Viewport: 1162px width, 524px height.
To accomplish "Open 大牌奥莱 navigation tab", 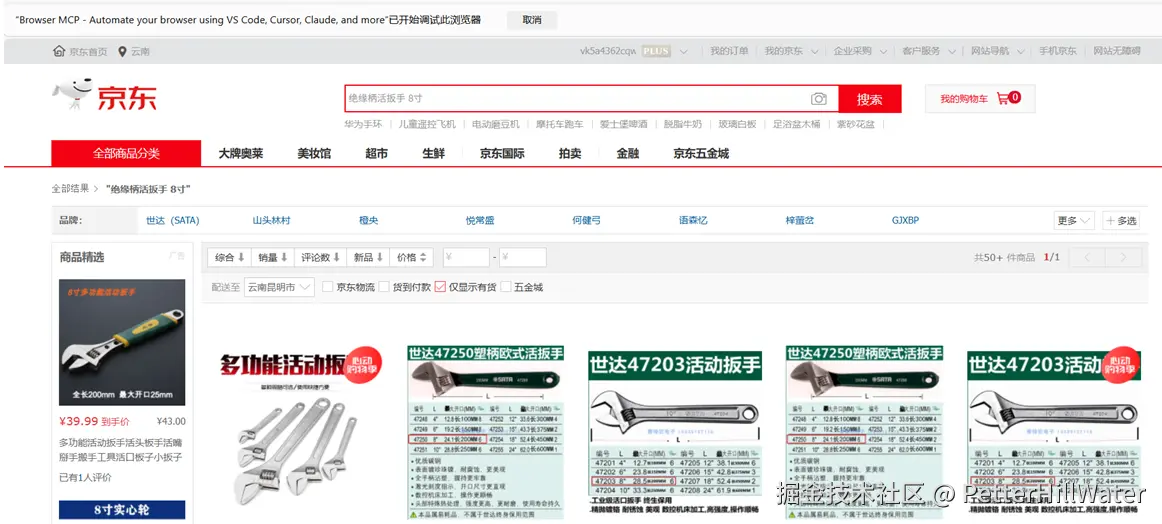I will pyautogui.click(x=241, y=153).
